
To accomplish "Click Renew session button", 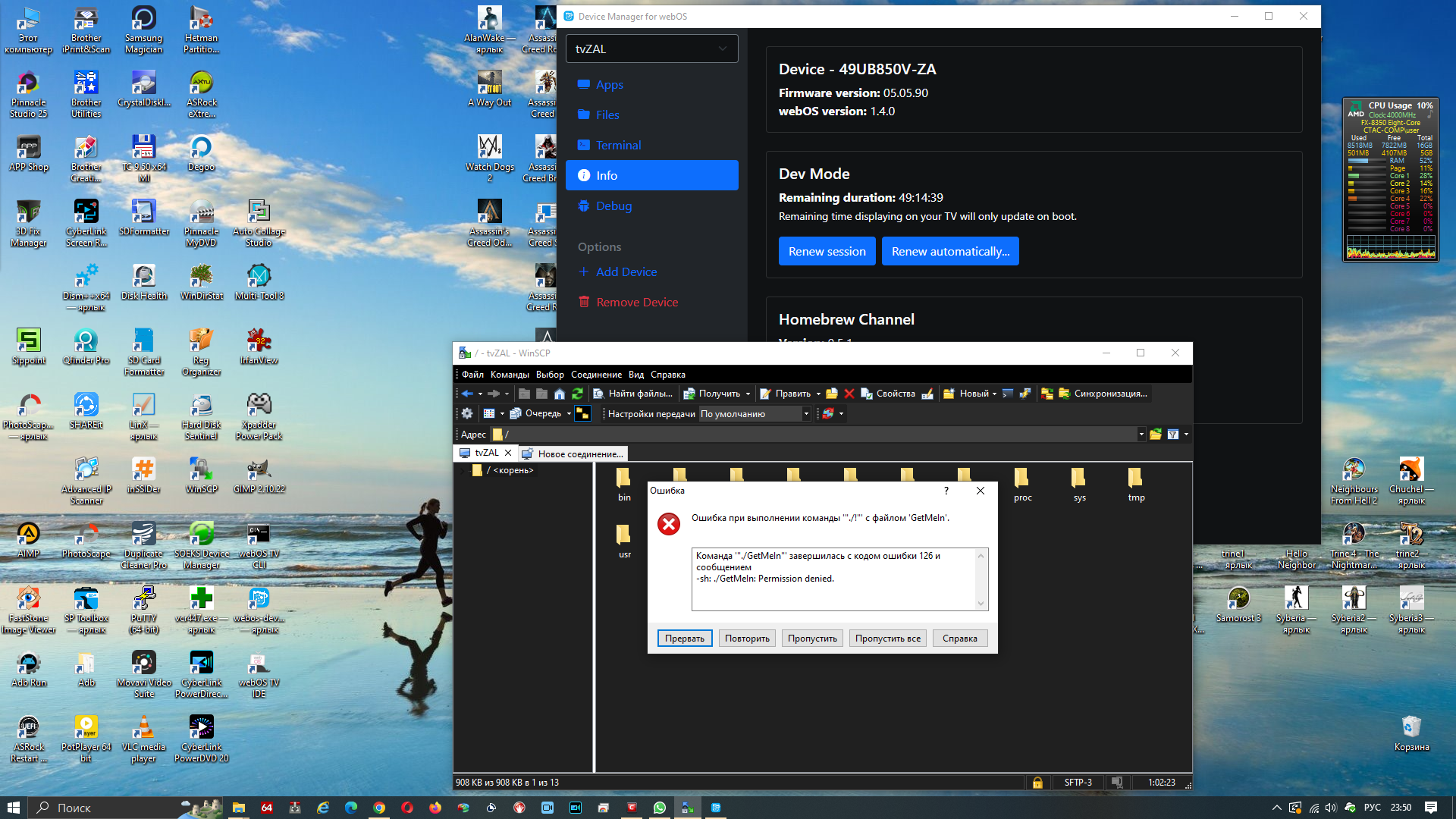I will (x=827, y=251).
